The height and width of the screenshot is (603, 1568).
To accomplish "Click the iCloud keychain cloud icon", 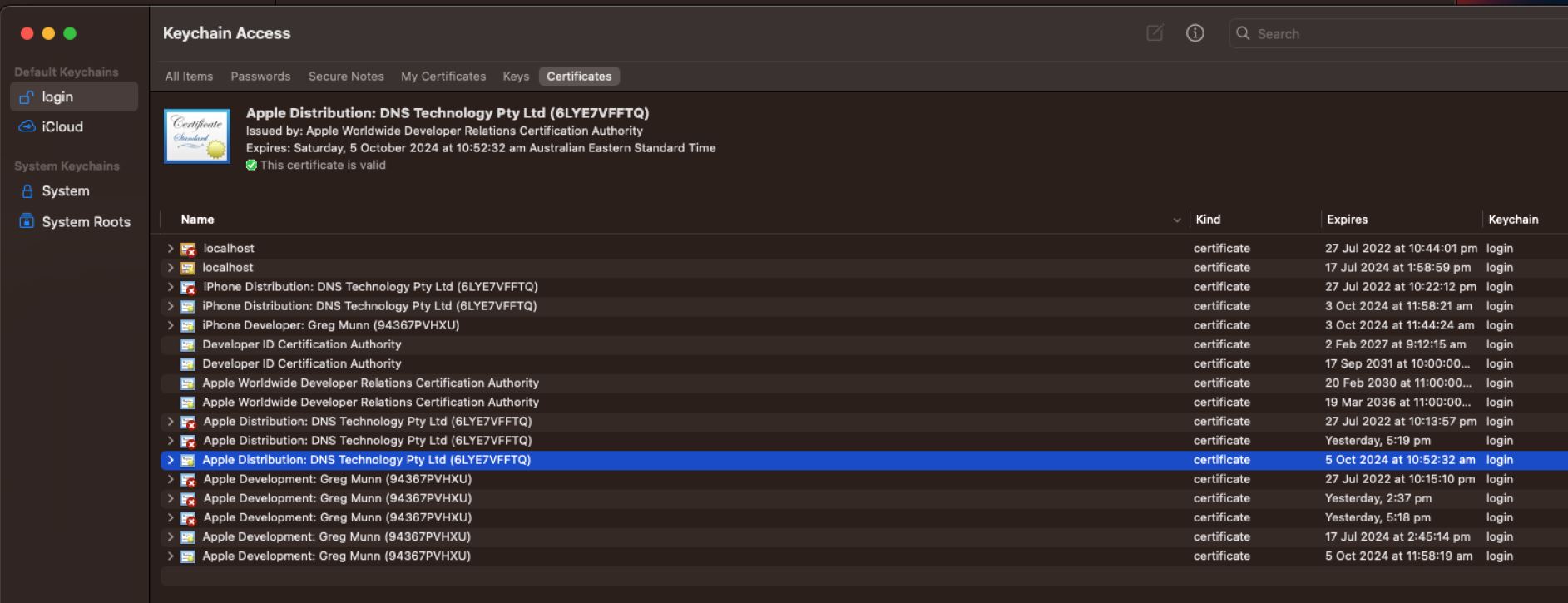I will (x=27, y=126).
